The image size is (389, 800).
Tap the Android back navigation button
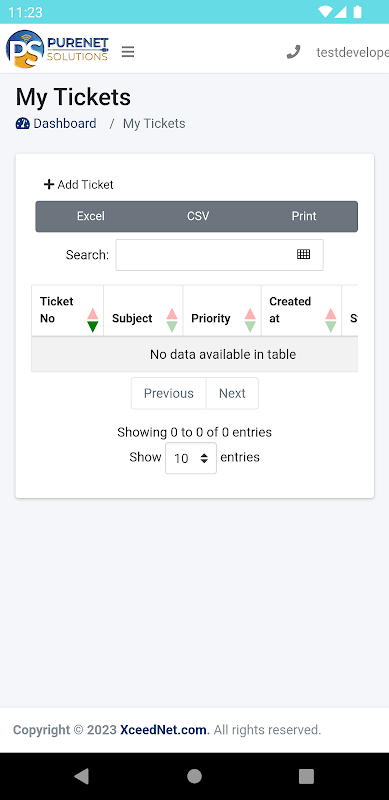[81, 776]
